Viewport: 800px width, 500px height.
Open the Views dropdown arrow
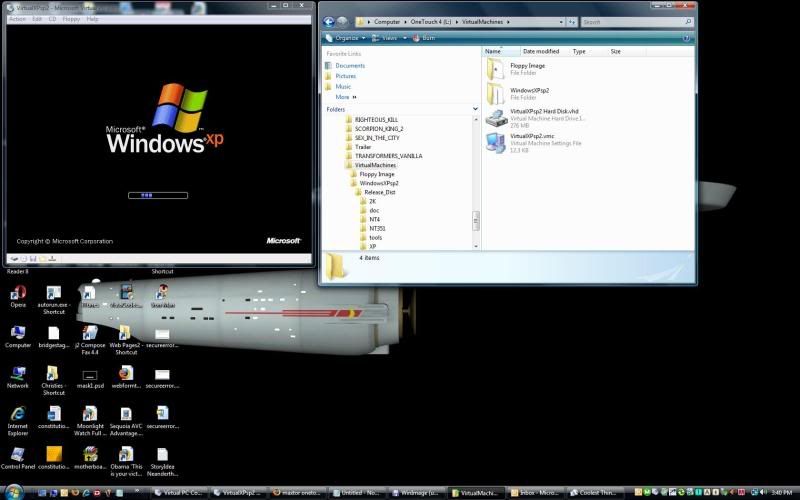tap(405, 38)
